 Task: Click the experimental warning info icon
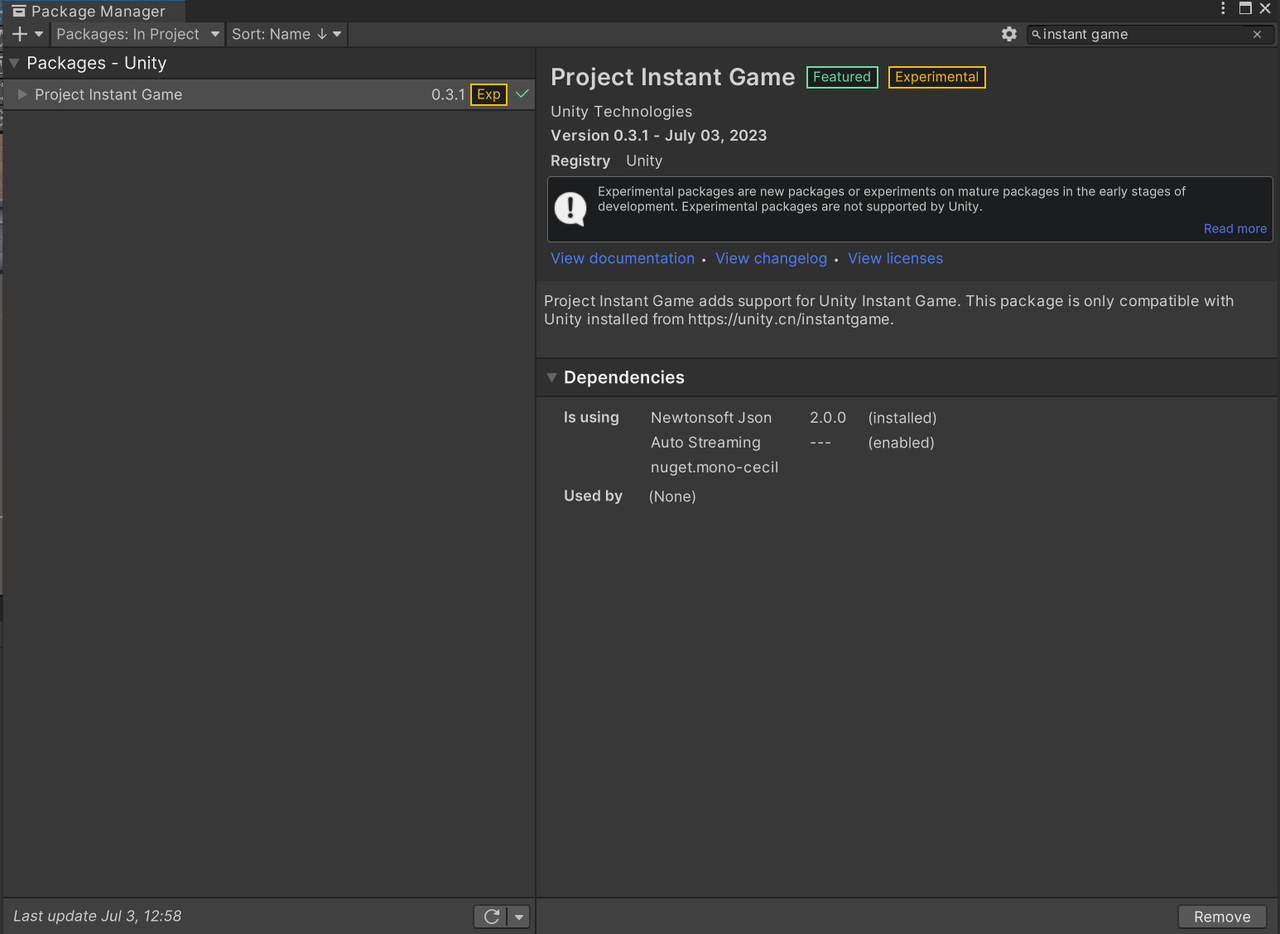(570, 209)
